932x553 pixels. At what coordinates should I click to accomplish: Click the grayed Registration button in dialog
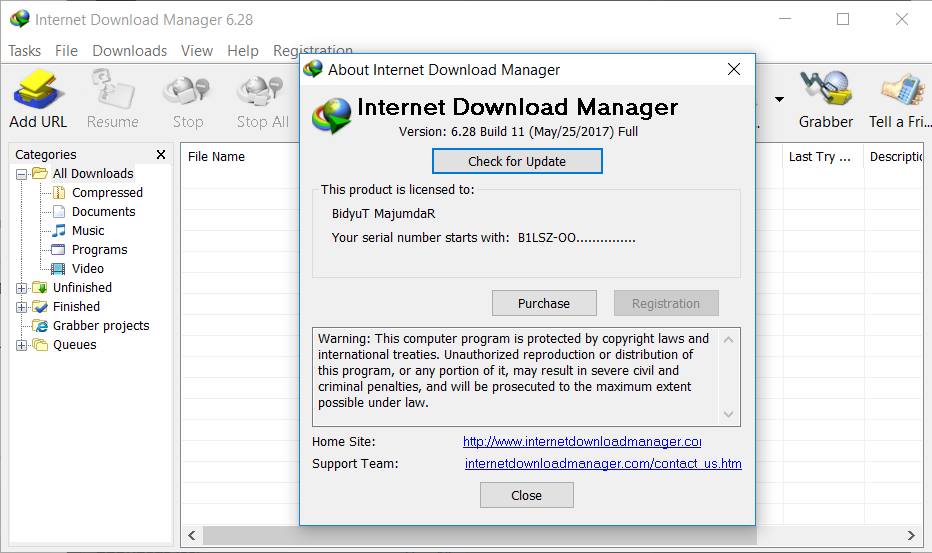[x=666, y=303]
